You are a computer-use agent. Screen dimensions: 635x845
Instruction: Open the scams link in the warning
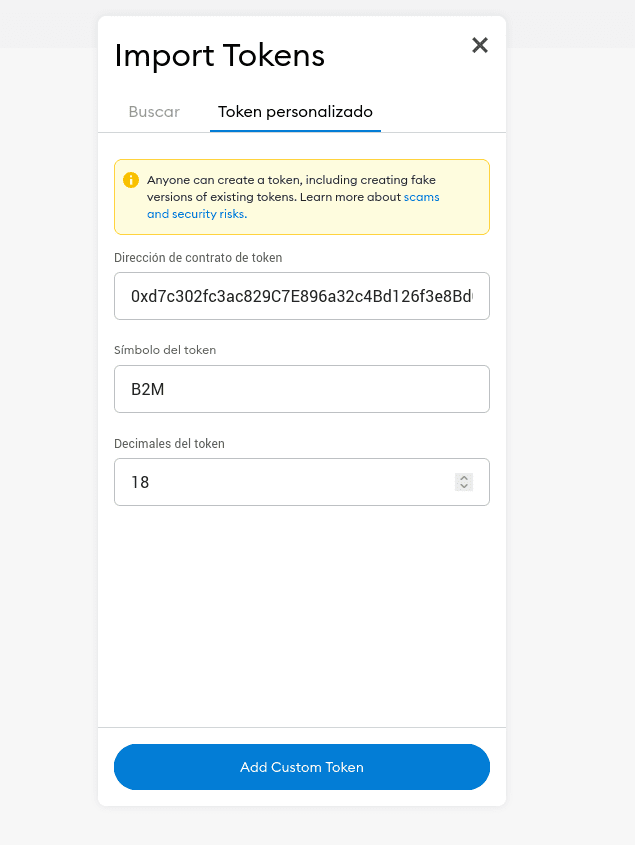[x=422, y=197]
